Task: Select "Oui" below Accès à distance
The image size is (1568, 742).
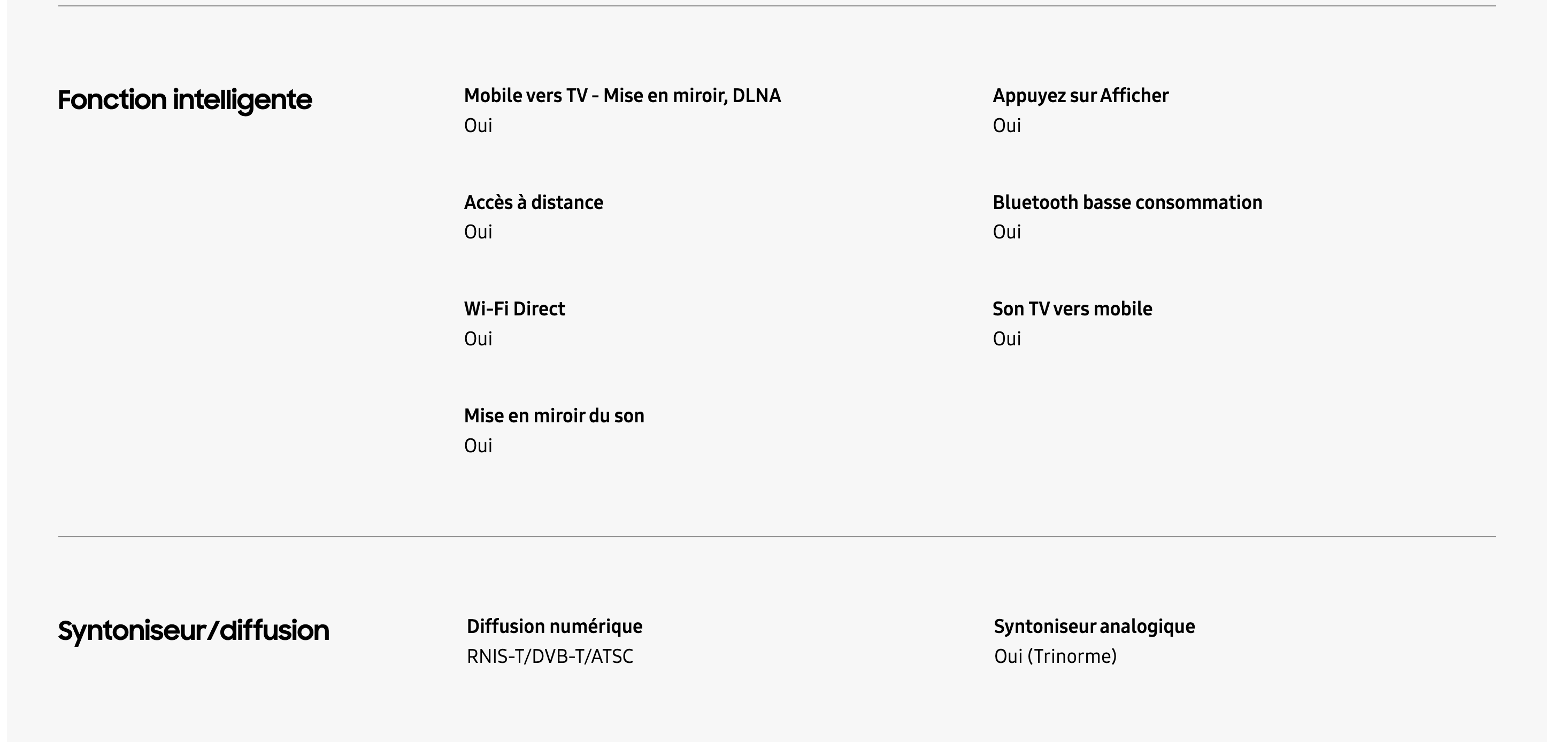Action: tap(478, 232)
